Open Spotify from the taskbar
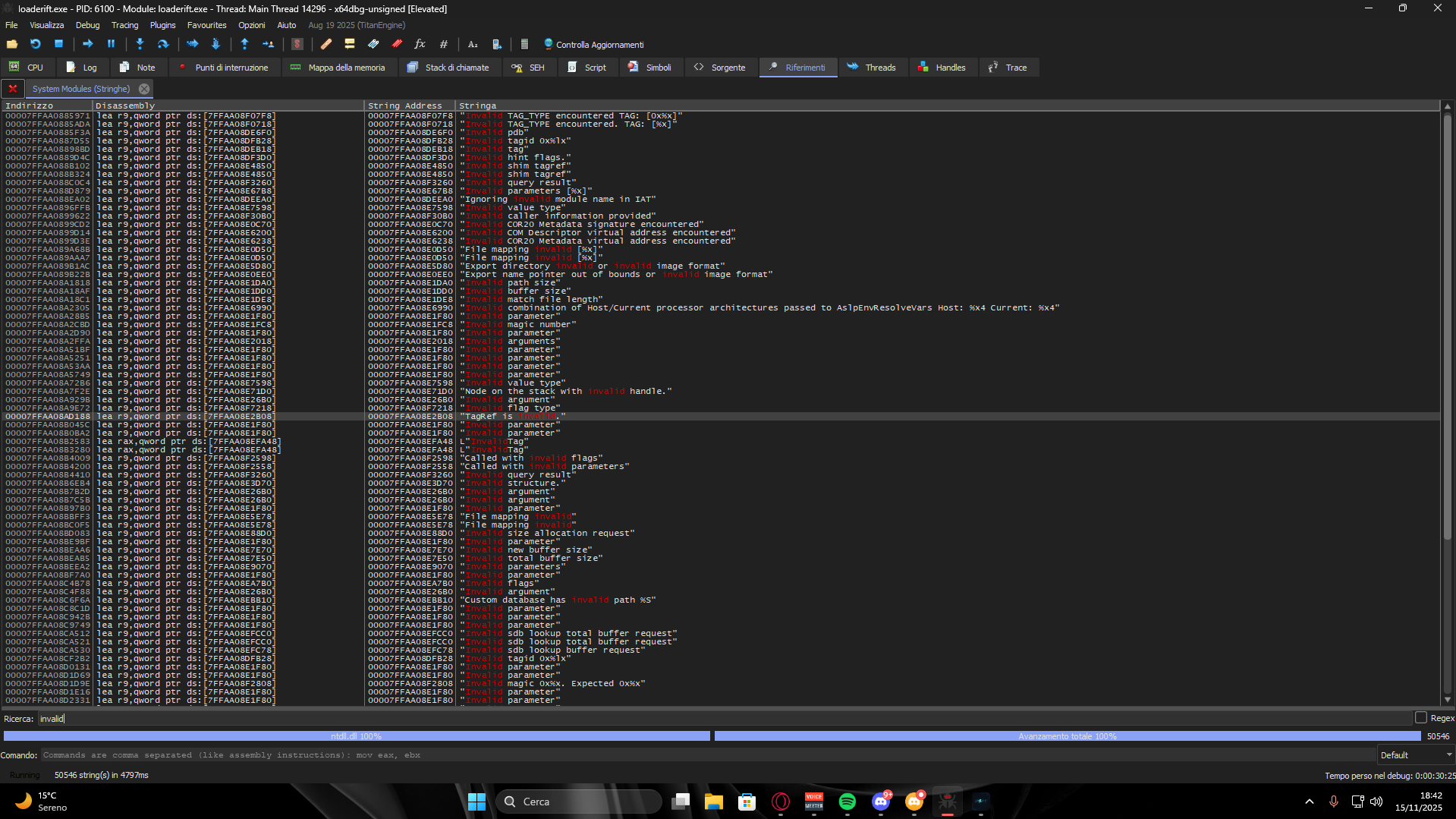 (x=847, y=802)
